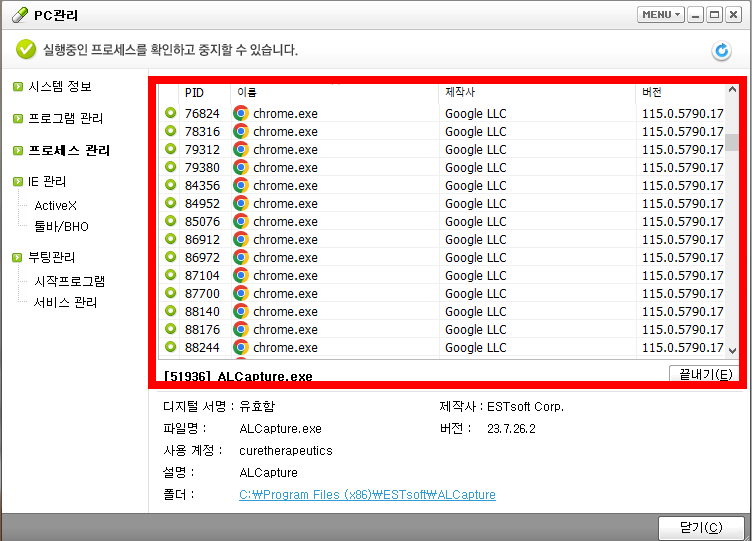Click the Chrome icon in row 76824

pos(241,113)
